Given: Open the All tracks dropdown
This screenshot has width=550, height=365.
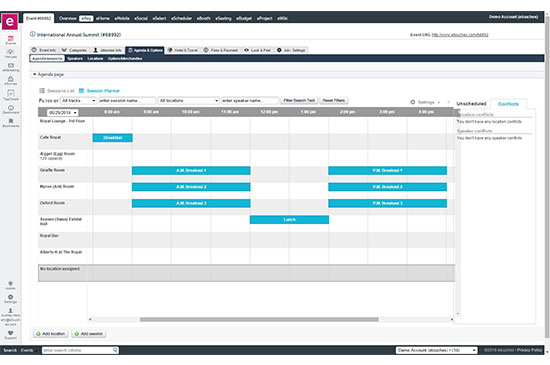Looking at the screenshot, I should 79,101.
